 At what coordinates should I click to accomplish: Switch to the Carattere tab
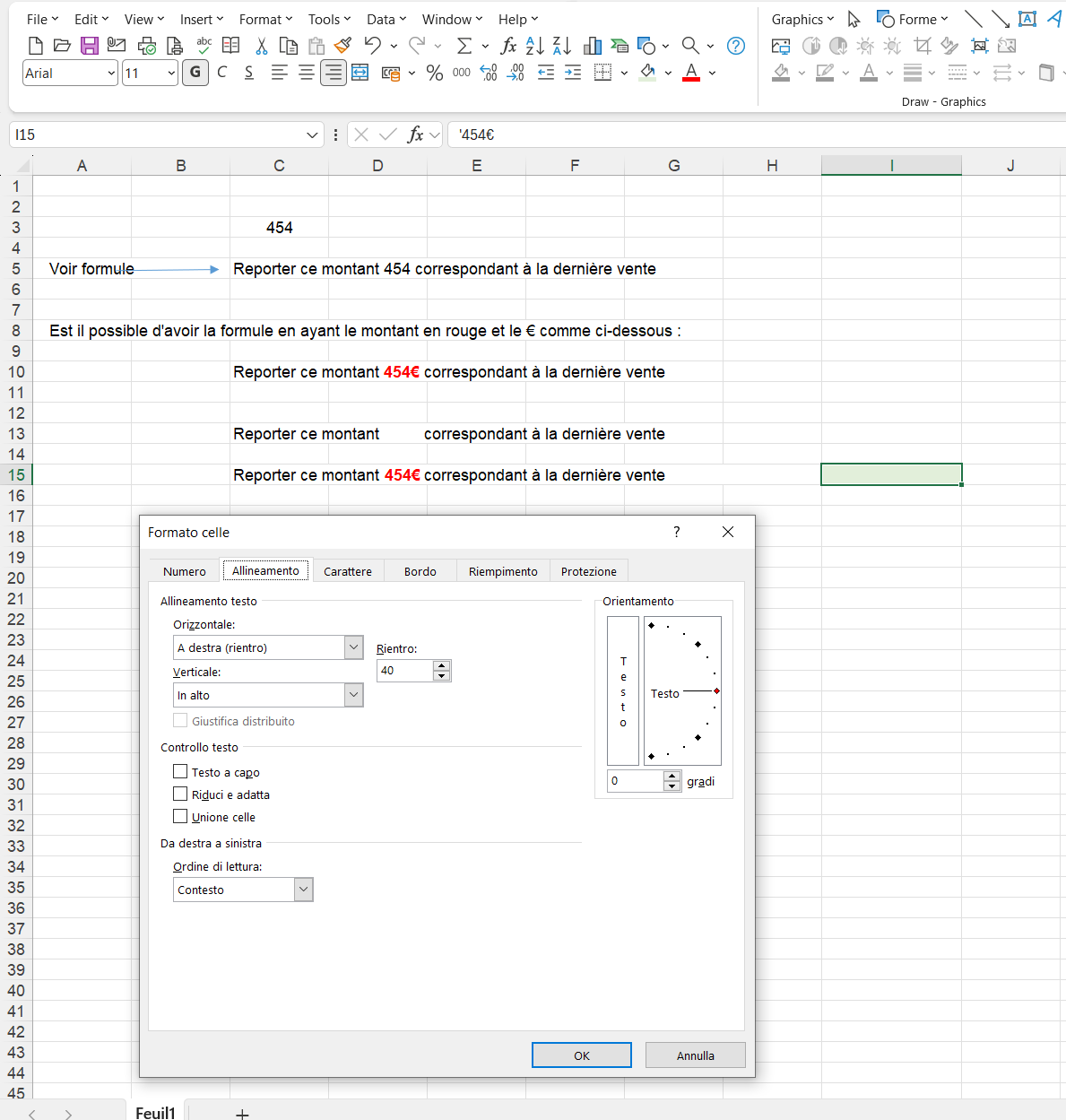pyautogui.click(x=348, y=571)
